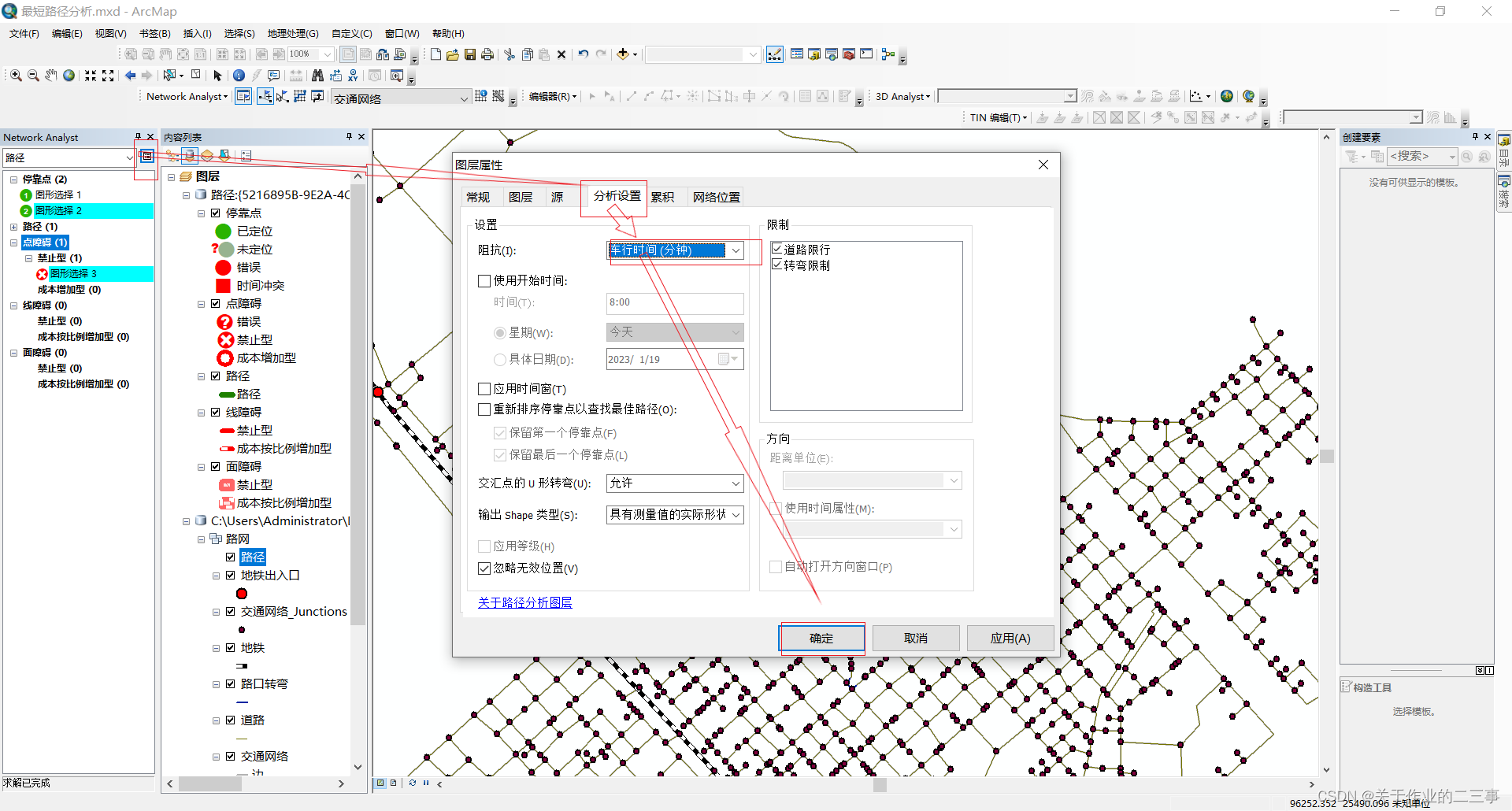The height and width of the screenshot is (811, 1512).
Task: Click the Solve network icon
Action: [300, 96]
